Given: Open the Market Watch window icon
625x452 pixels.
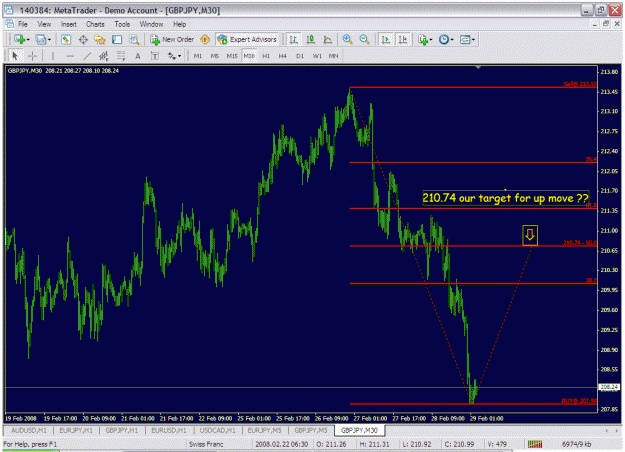Looking at the screenshot, I should pyautogui.click(x=66, y=39).
